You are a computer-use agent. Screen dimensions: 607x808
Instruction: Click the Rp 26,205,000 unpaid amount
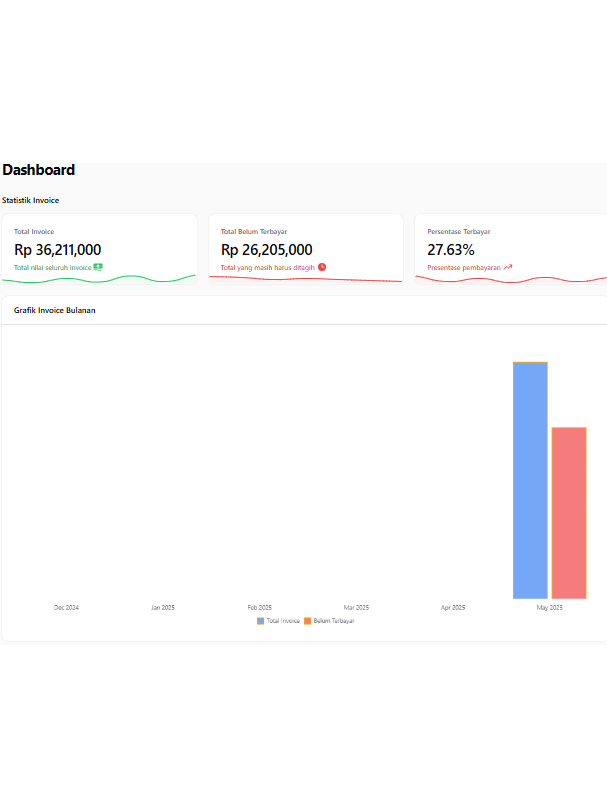pos(267,250)
